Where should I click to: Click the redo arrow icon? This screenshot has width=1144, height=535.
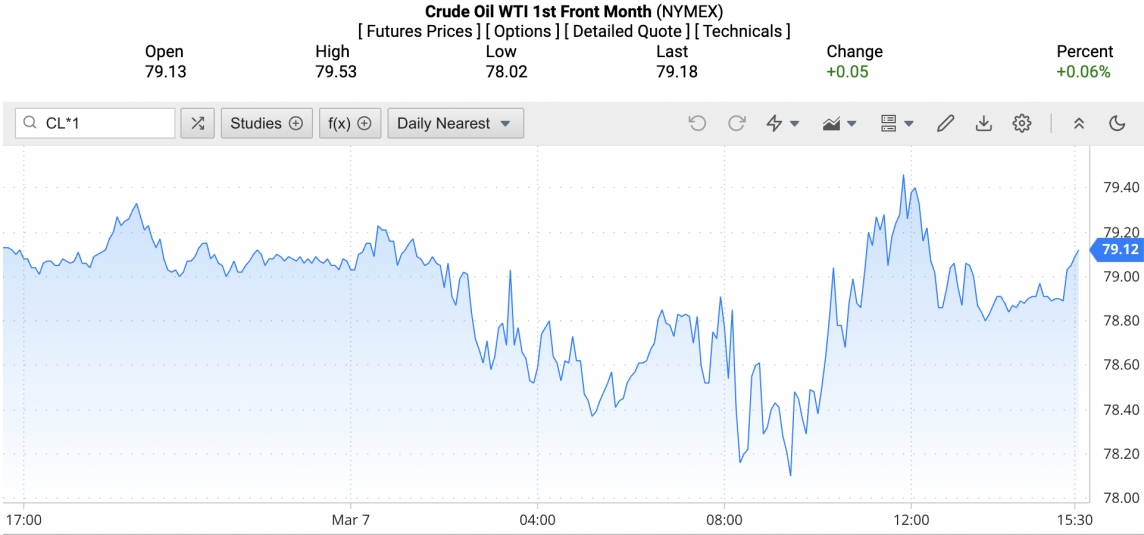(737, 123)
